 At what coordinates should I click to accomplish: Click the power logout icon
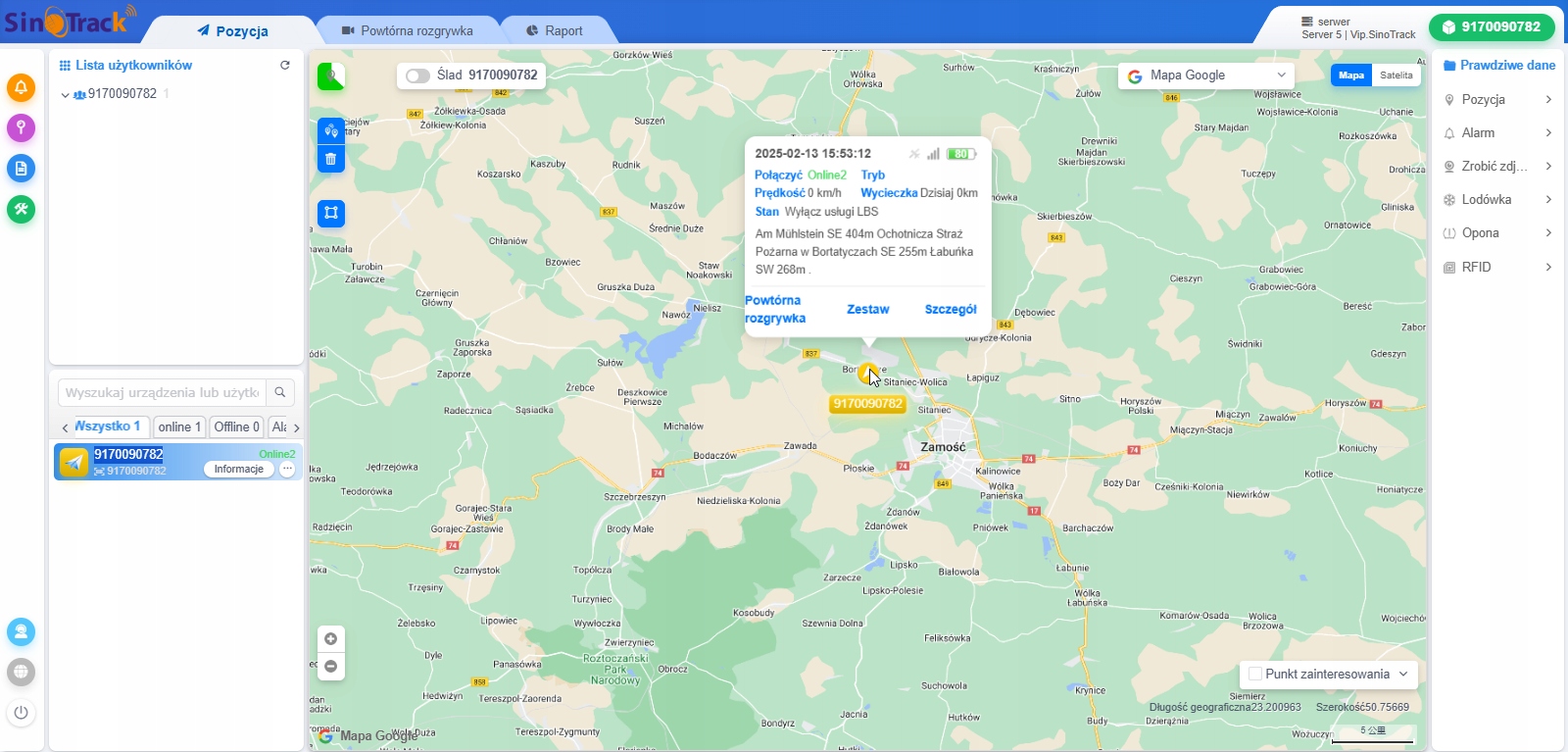pos(21,713)
